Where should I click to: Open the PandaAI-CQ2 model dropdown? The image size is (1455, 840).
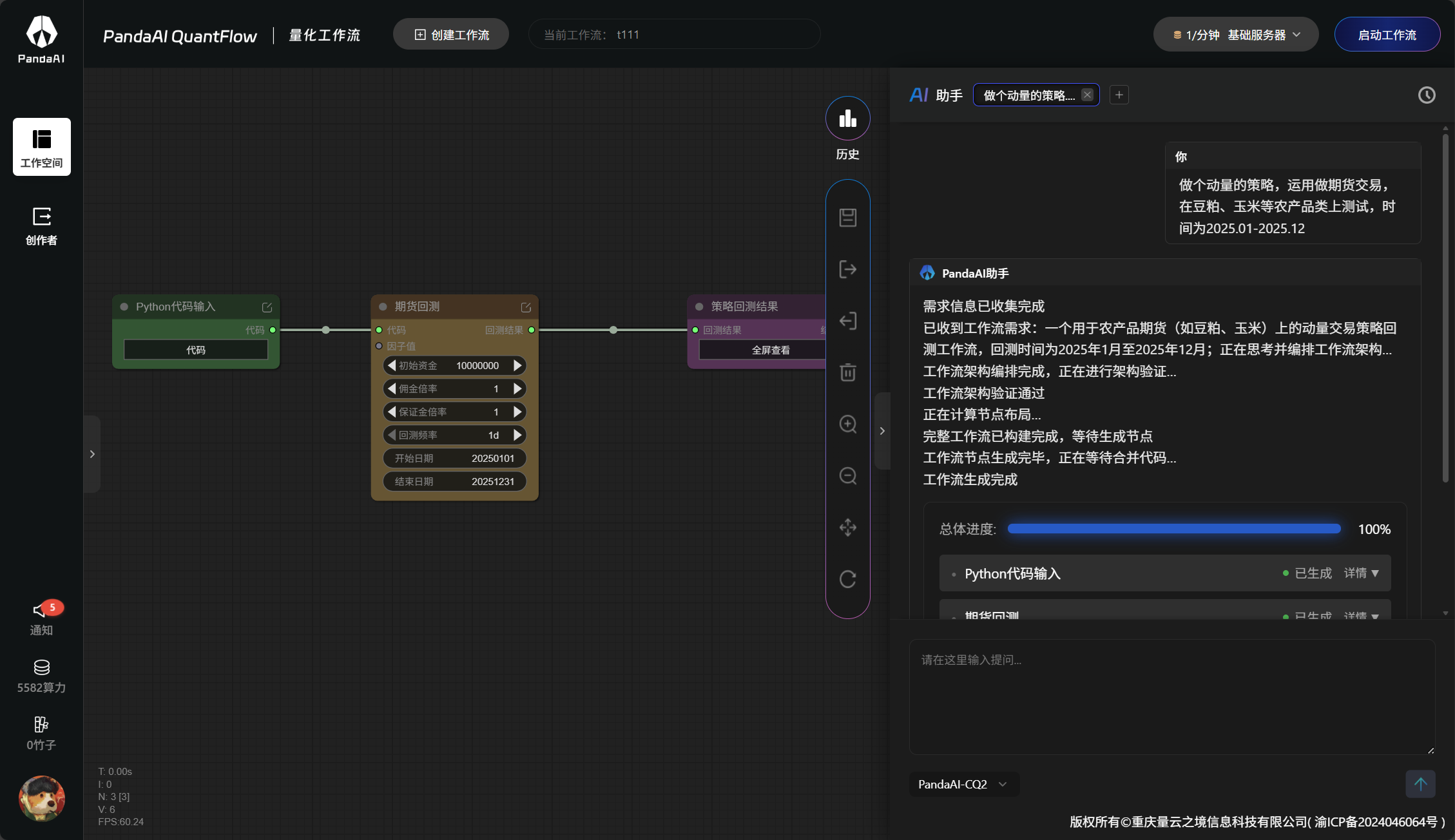point(963,784)
